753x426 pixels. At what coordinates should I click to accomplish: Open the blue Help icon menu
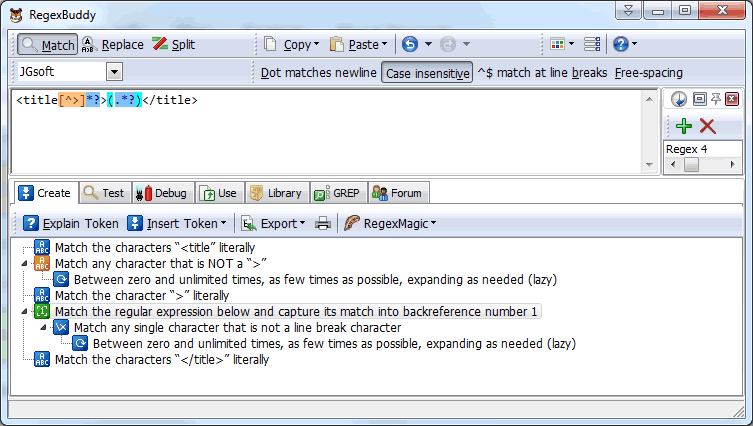pyautogui.click(x=625, y=44)
